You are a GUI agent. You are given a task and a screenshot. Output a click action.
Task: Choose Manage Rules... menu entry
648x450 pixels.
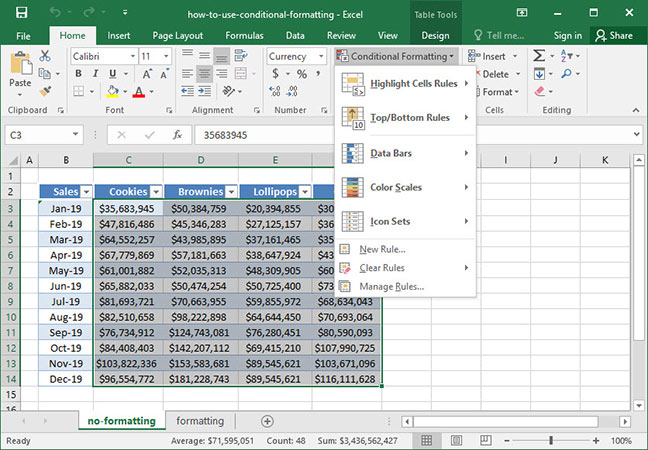(405, 286)
